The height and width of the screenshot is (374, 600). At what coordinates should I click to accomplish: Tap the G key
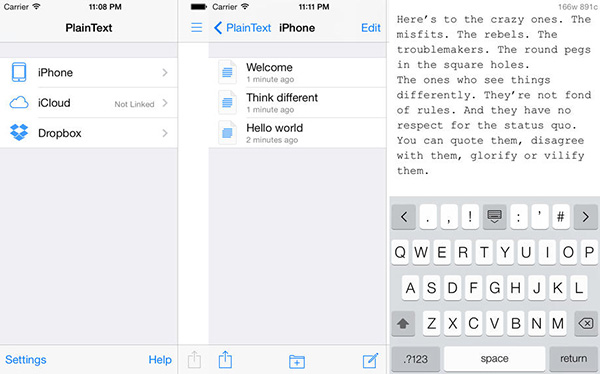click(495, 288)
